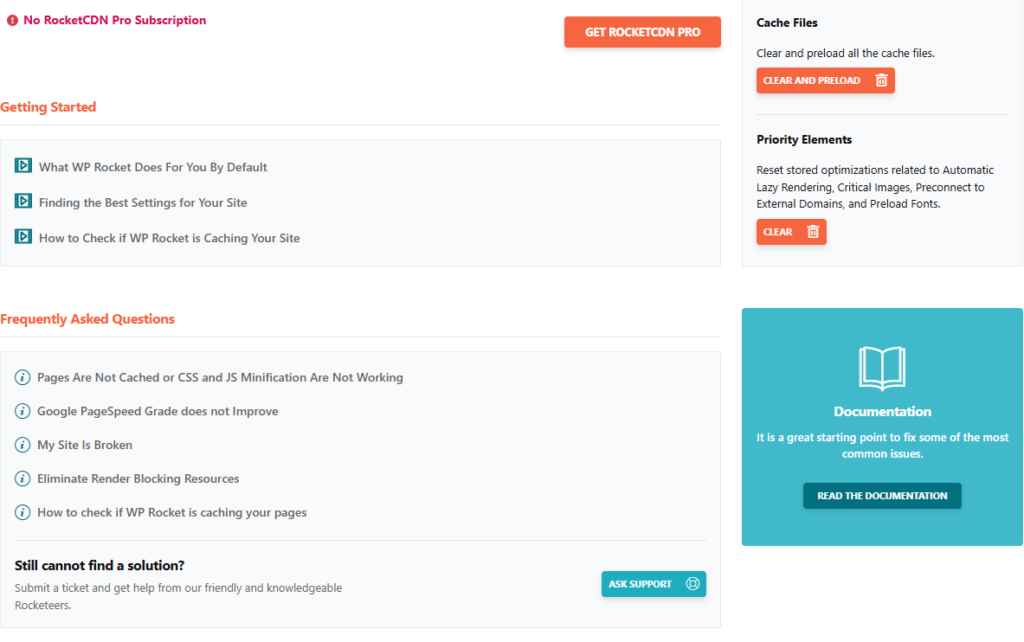Screen dimensions: 1024x642
Task: Click the Priority Elements heading
Action: [x=804, y=140]
